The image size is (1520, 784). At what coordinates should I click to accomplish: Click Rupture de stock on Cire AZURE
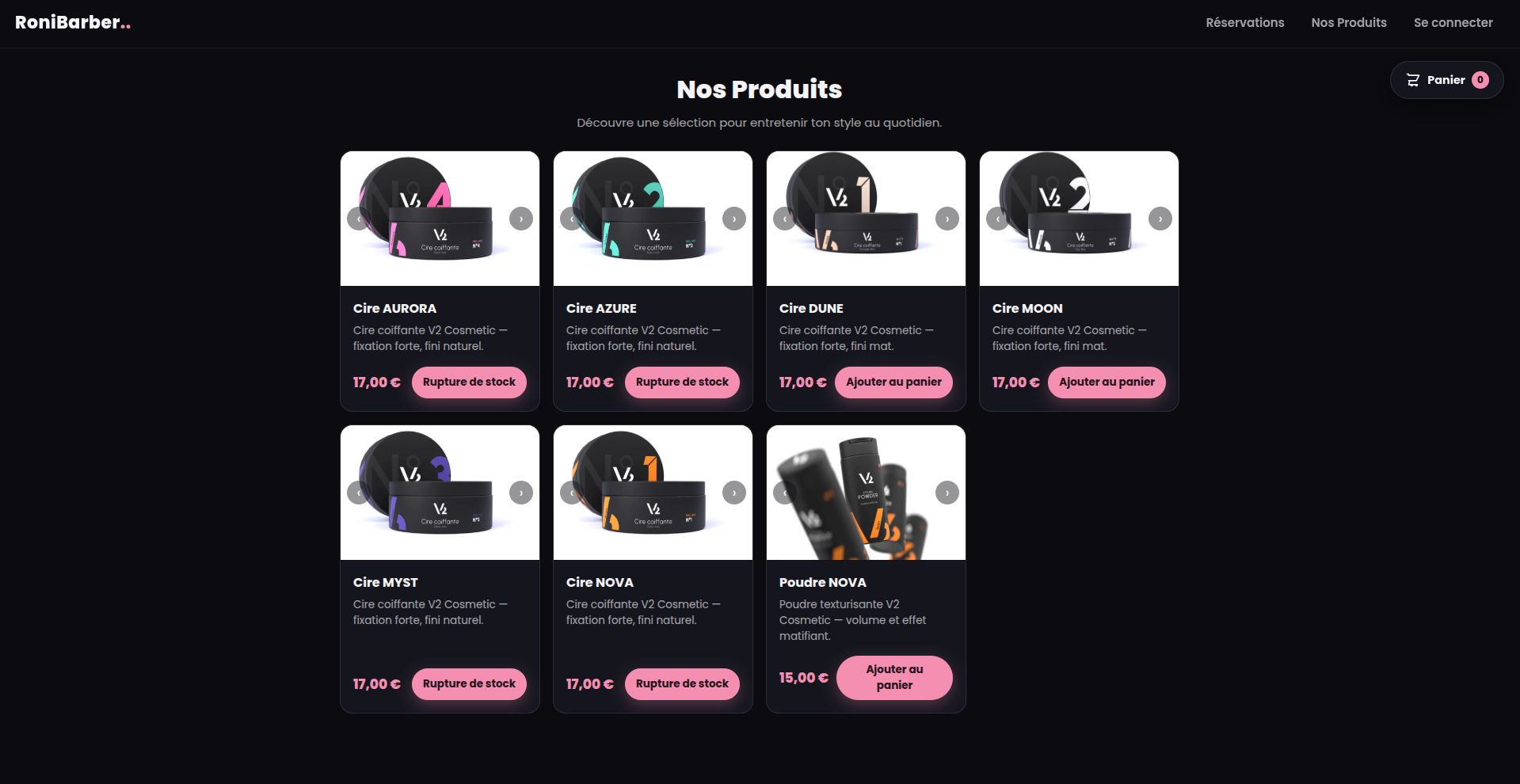[x=682, y=382]
